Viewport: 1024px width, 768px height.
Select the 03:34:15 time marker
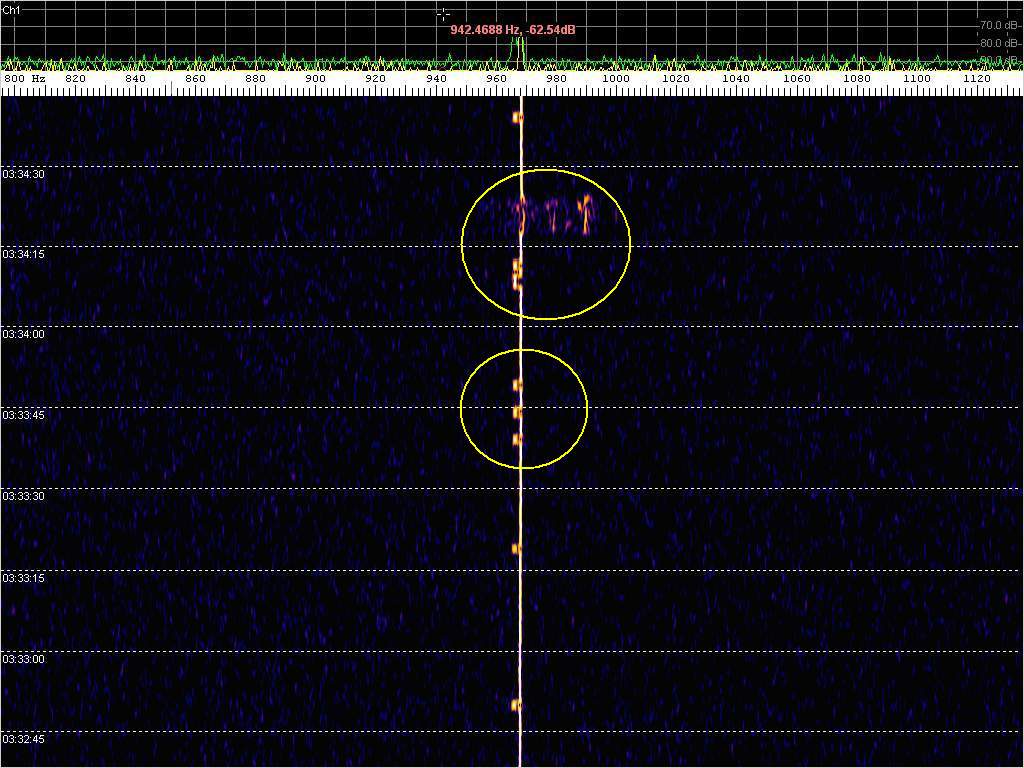23,254
